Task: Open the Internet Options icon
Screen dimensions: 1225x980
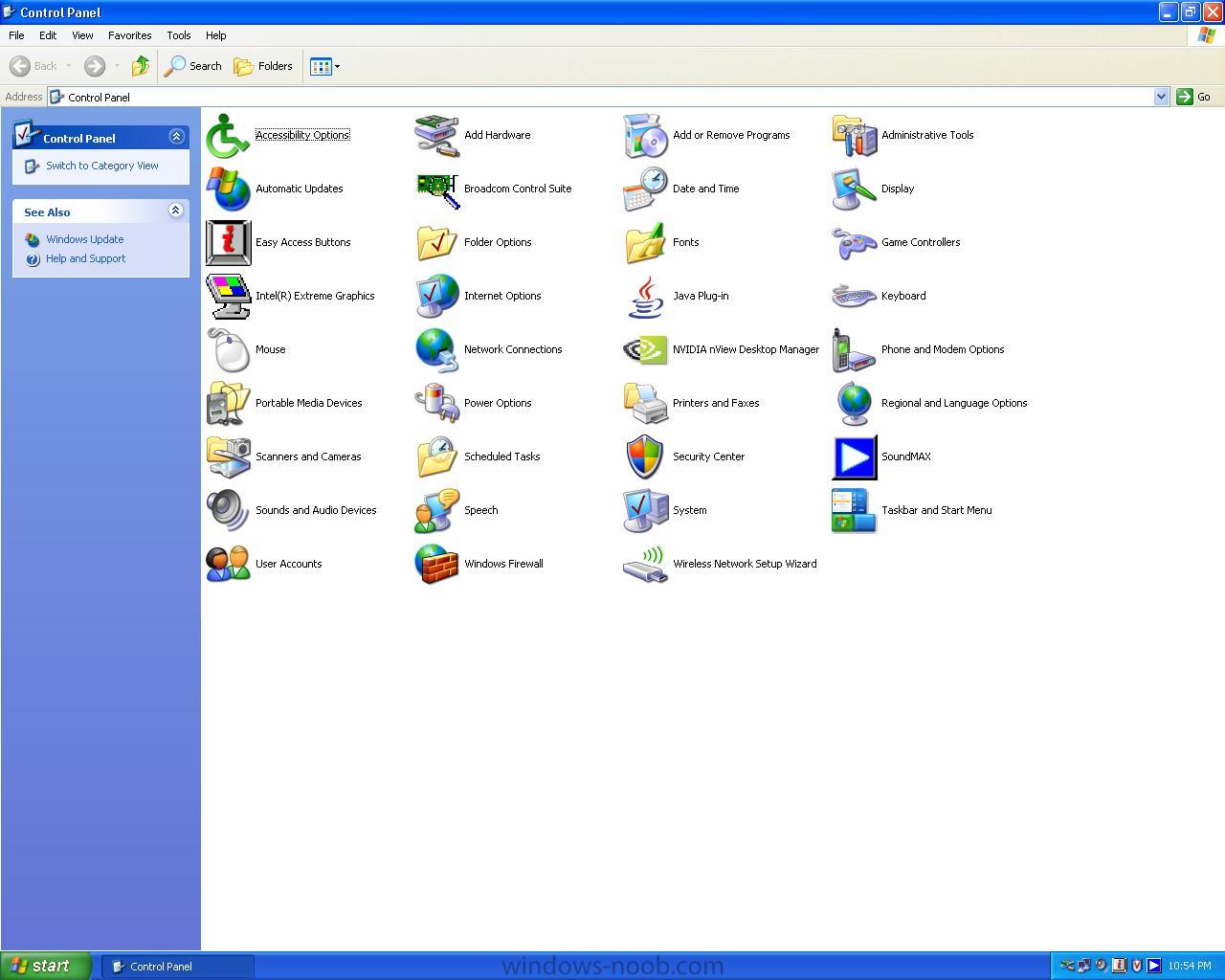Action: 436,296
